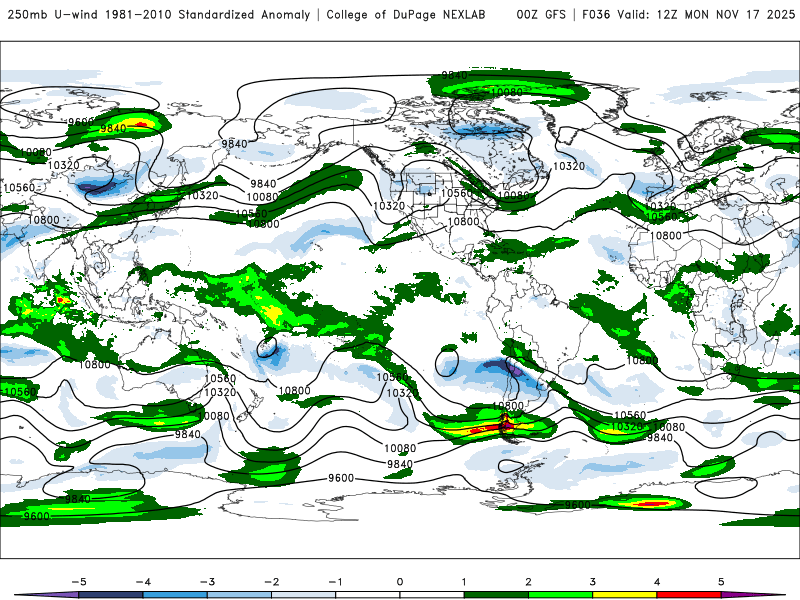Click the "4" colorbar tick label

tap(657, 582)
